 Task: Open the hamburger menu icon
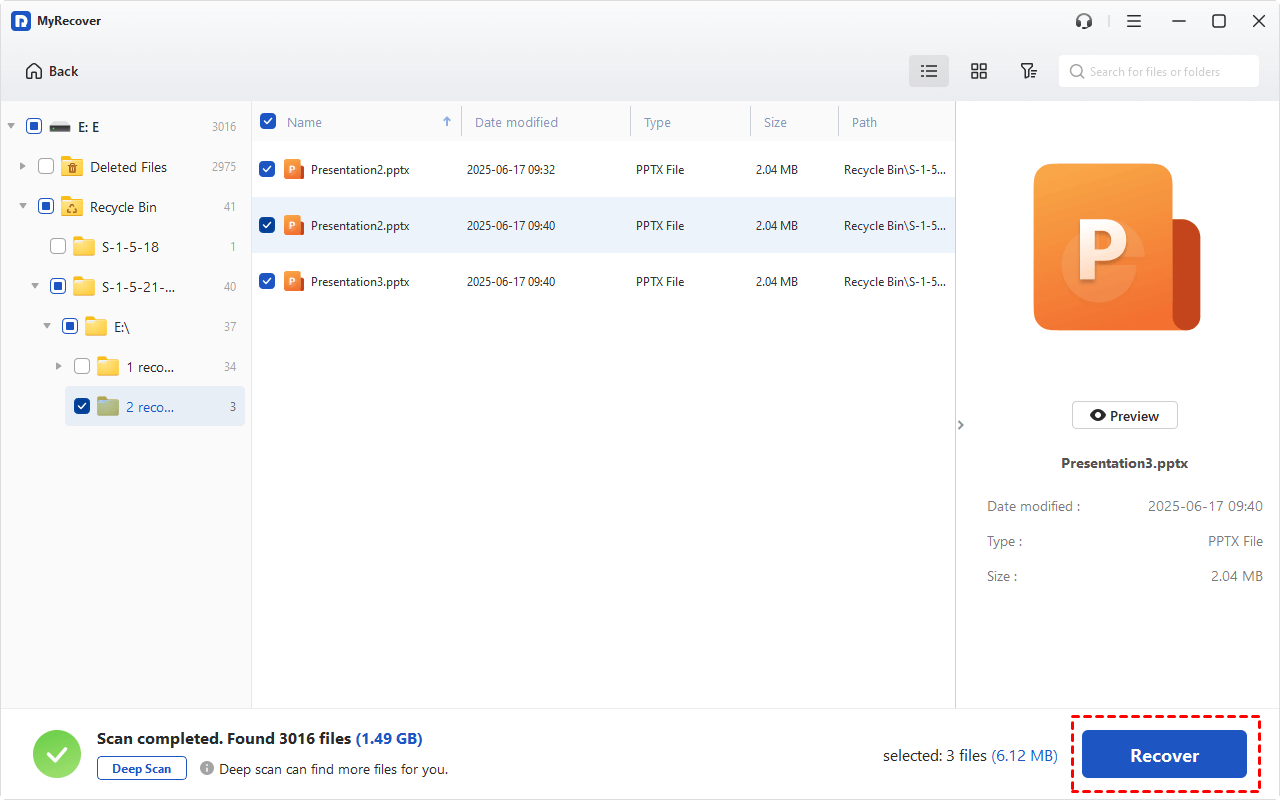[1134, 21]
